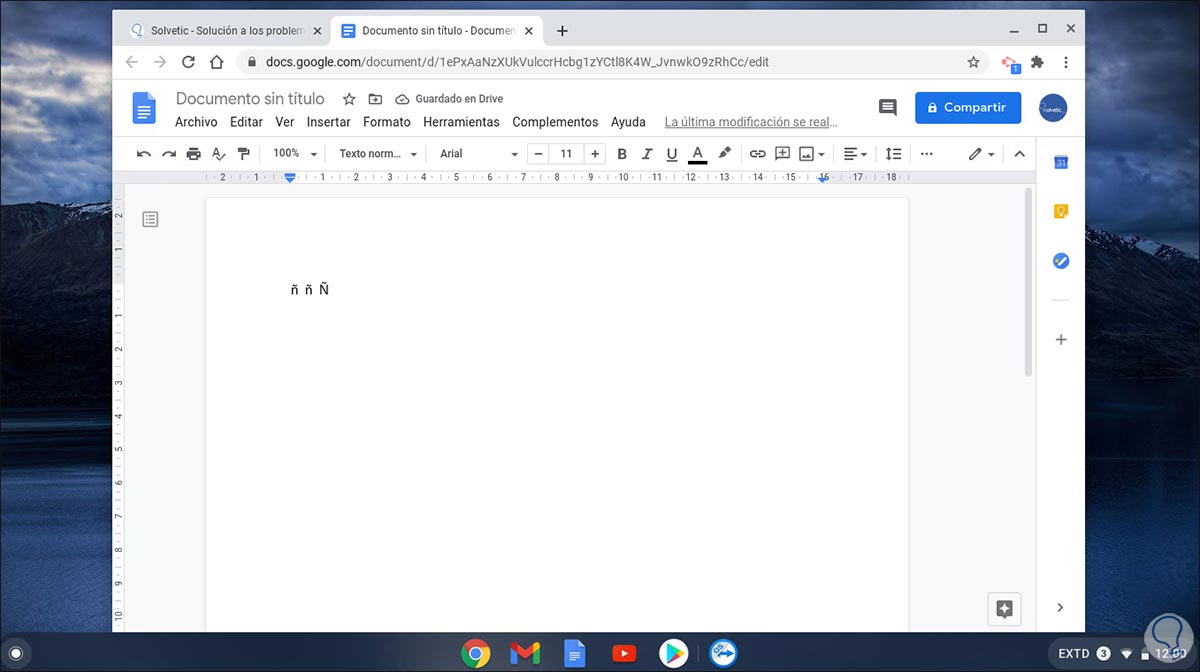
Task: Open the Ayuda menu
Action: click(628, 122)
